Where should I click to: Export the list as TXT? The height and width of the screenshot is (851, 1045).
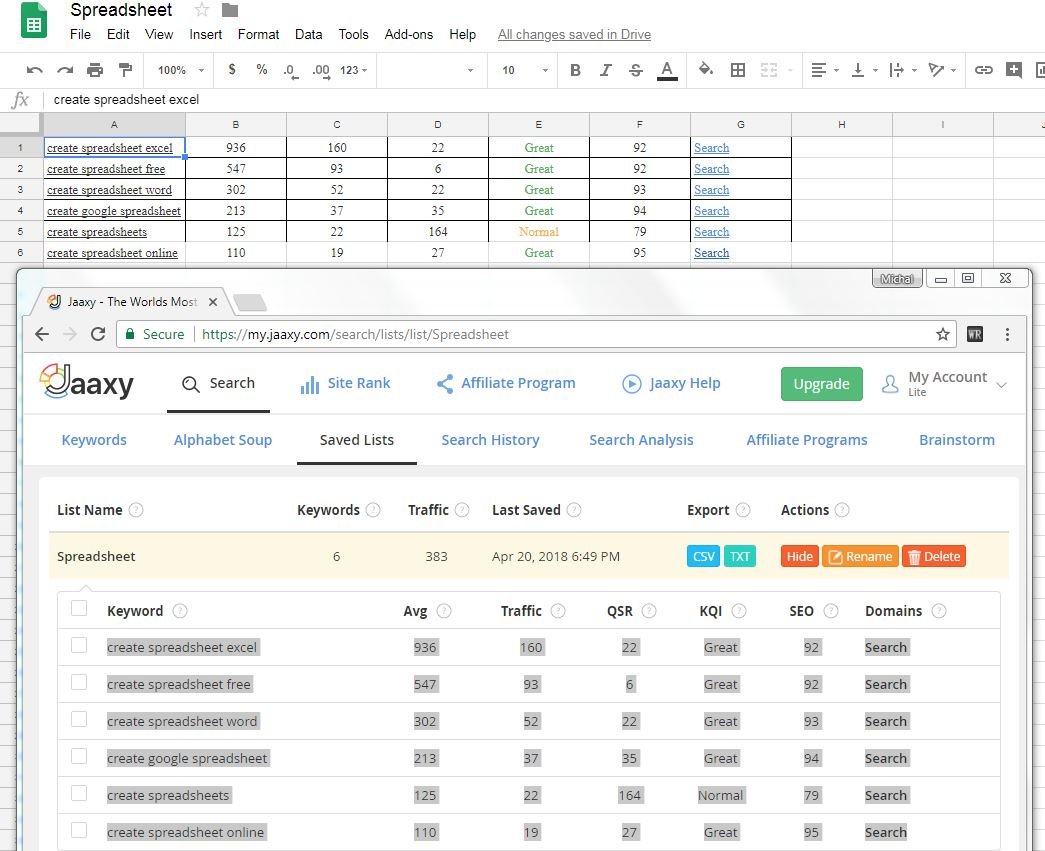[x=740, y=556]
